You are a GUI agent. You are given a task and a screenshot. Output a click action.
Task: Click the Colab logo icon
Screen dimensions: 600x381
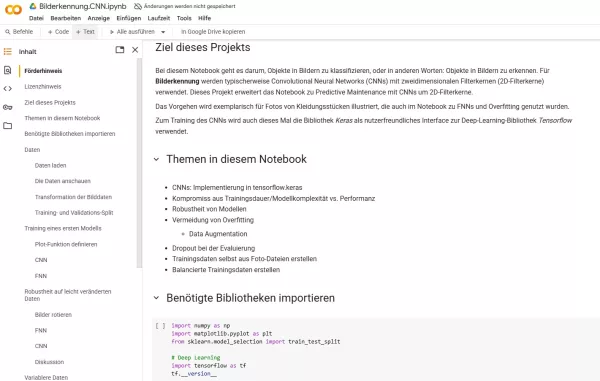(x=13, y=10)
